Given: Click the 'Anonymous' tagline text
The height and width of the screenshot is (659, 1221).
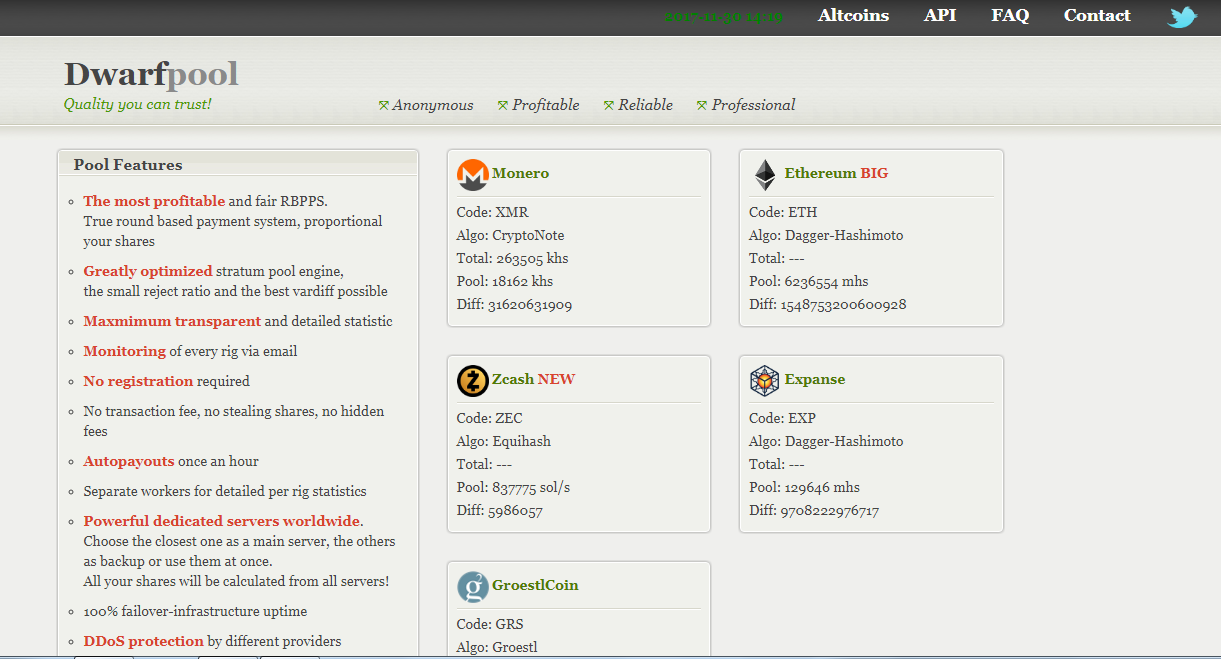Looking at the screenshot, I should tap(433, 105).
